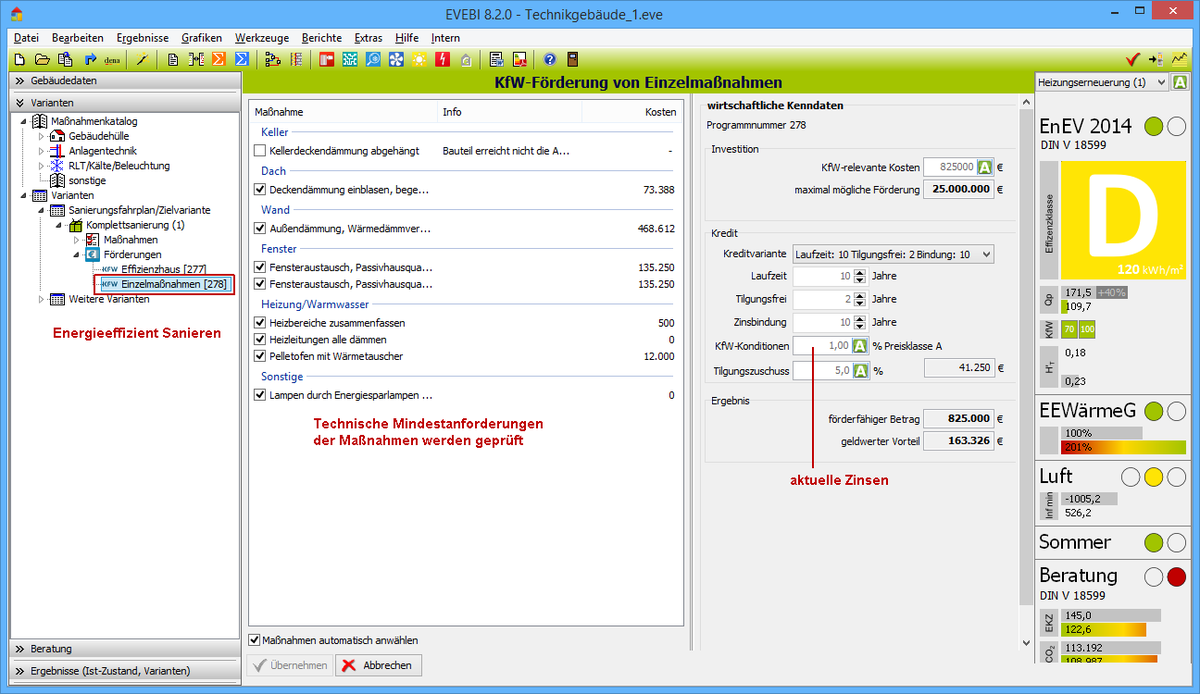Open the Werkzeuge menu
The width and height of the screenshot is (1200, 694).
260,37
